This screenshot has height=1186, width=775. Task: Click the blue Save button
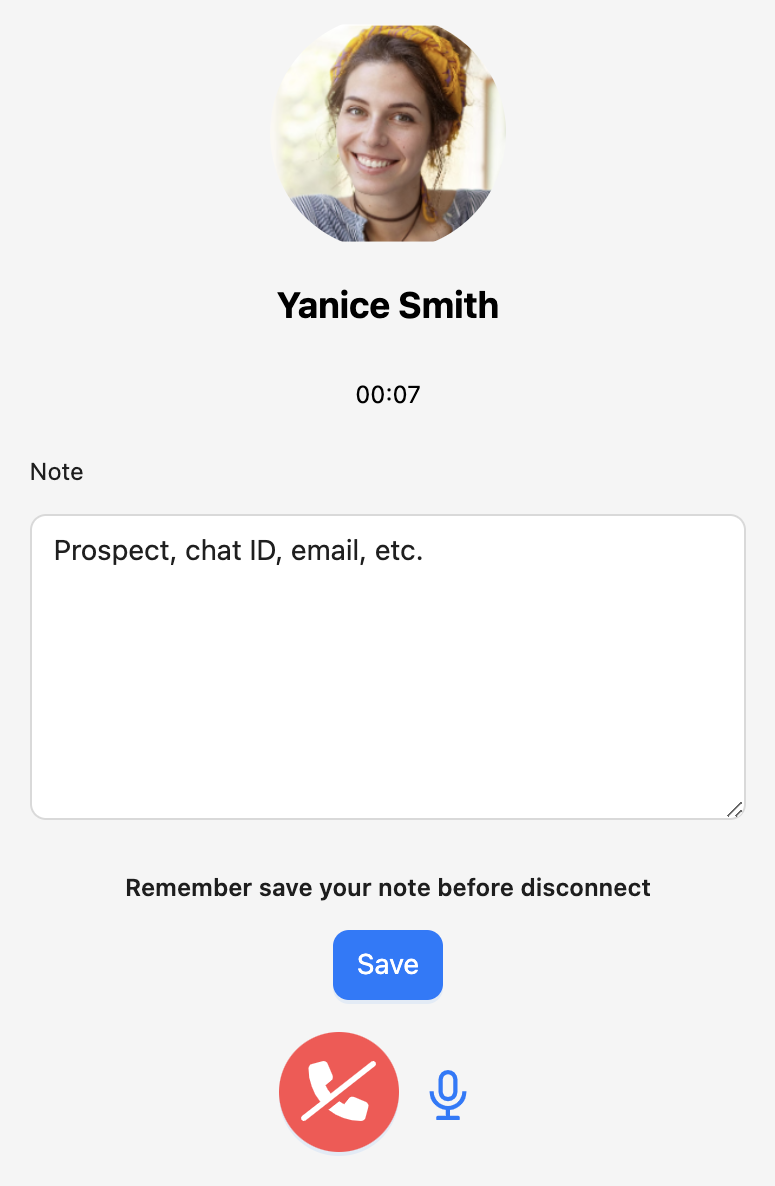pos(387,964)
